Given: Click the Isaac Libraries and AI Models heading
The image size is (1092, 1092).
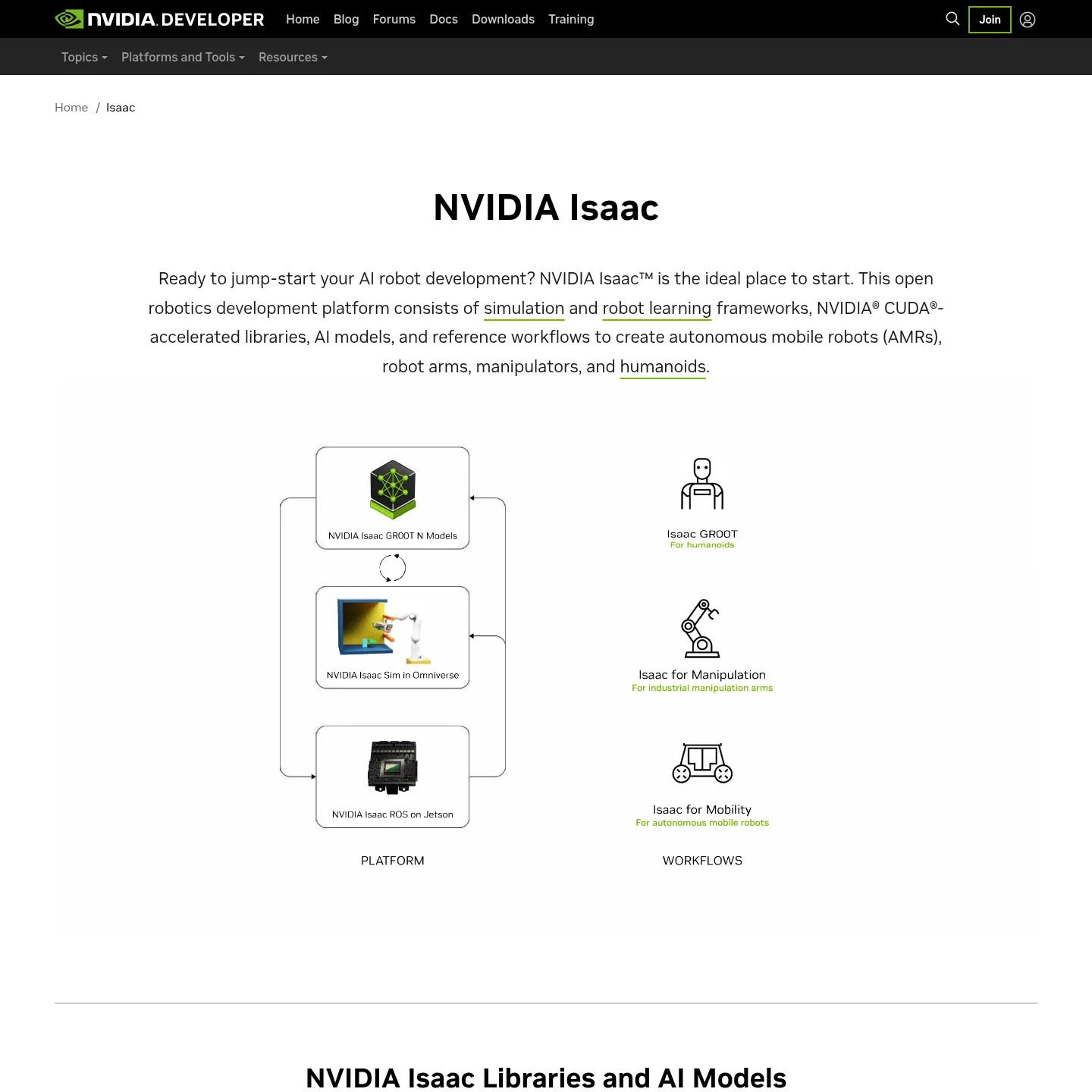Looking at the screenshot, I should click(546, 1078).
